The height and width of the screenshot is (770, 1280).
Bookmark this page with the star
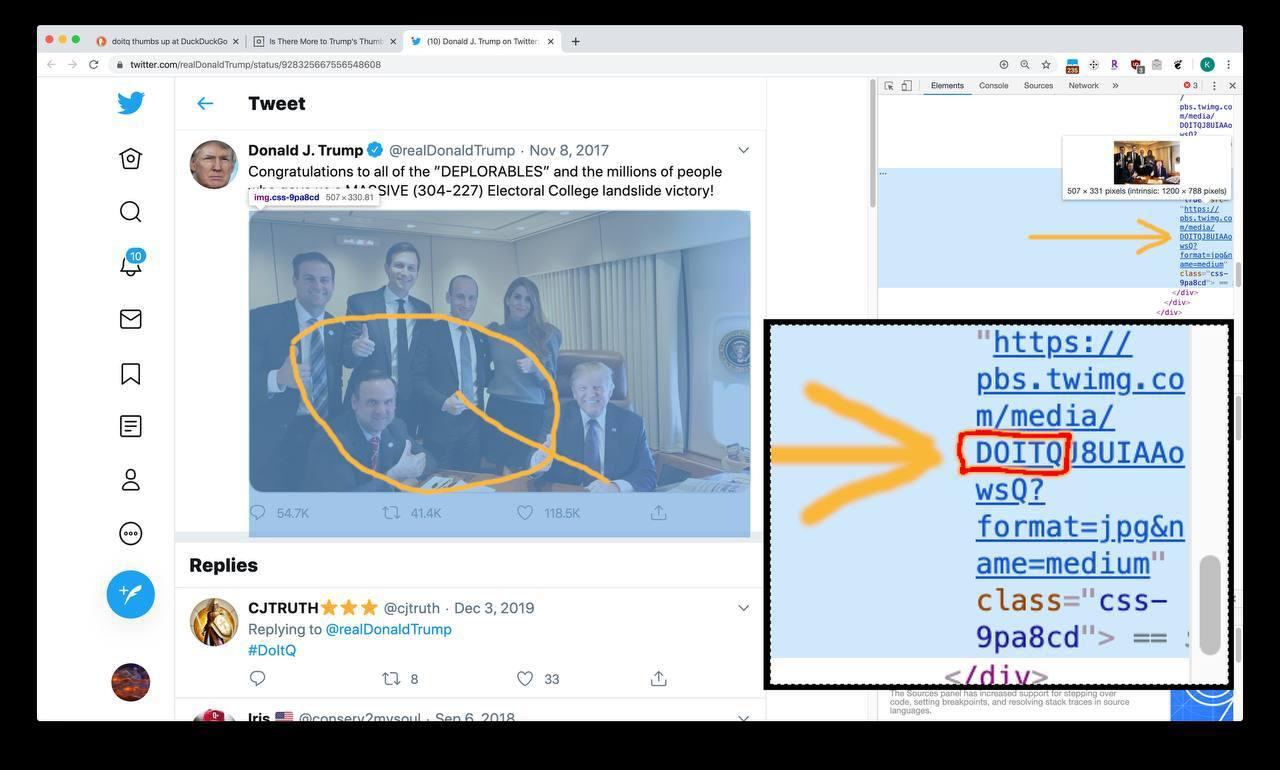(x=1046, y=64)
